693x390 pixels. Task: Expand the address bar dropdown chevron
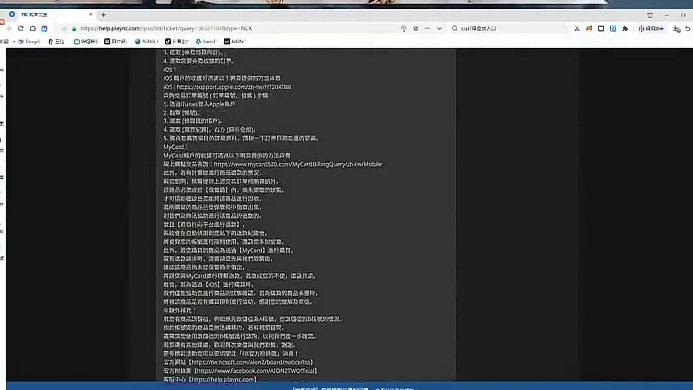point(439,28)
